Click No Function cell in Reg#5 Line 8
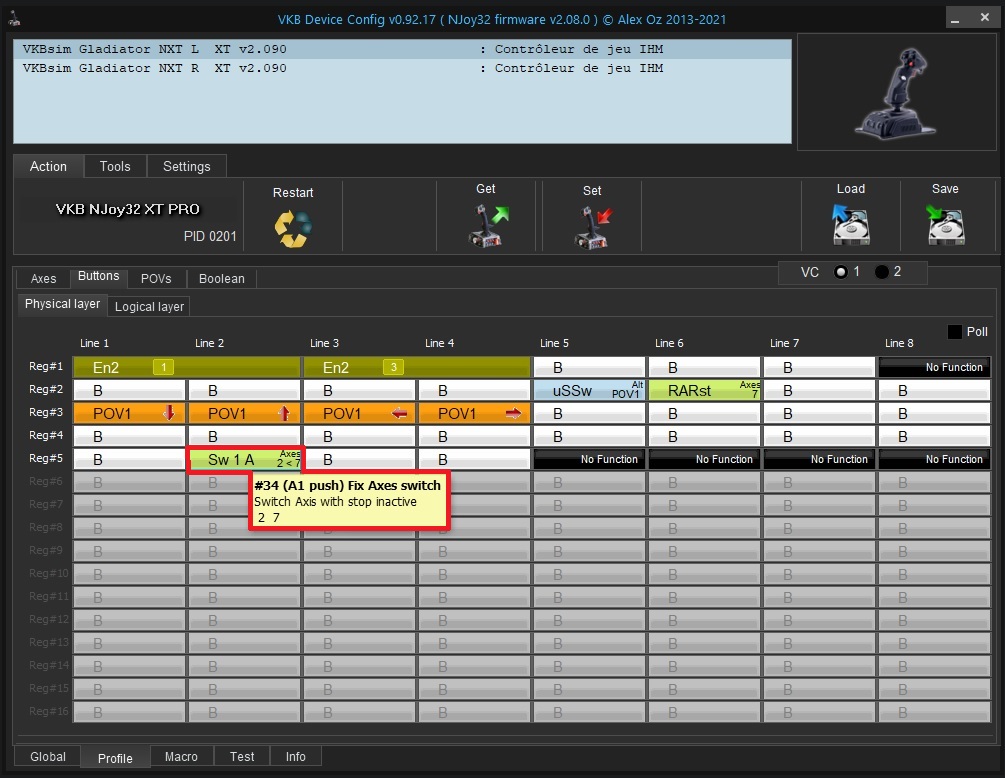This screenshot has height=778, width=1005. (x=934, y=459)
